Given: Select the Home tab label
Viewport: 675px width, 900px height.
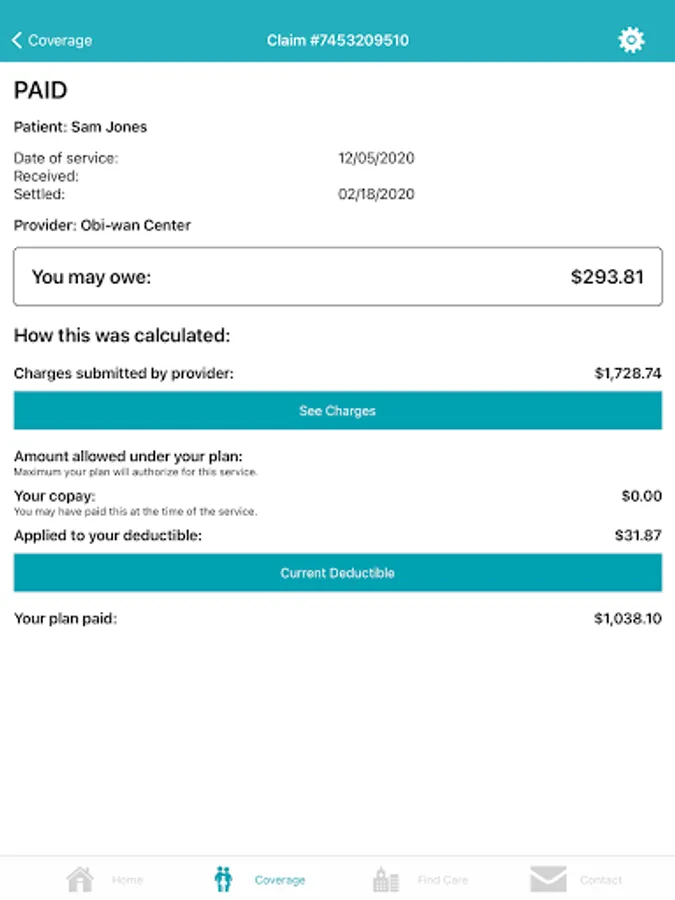Looking at the screenshot, I should click(x=127, y=880).
